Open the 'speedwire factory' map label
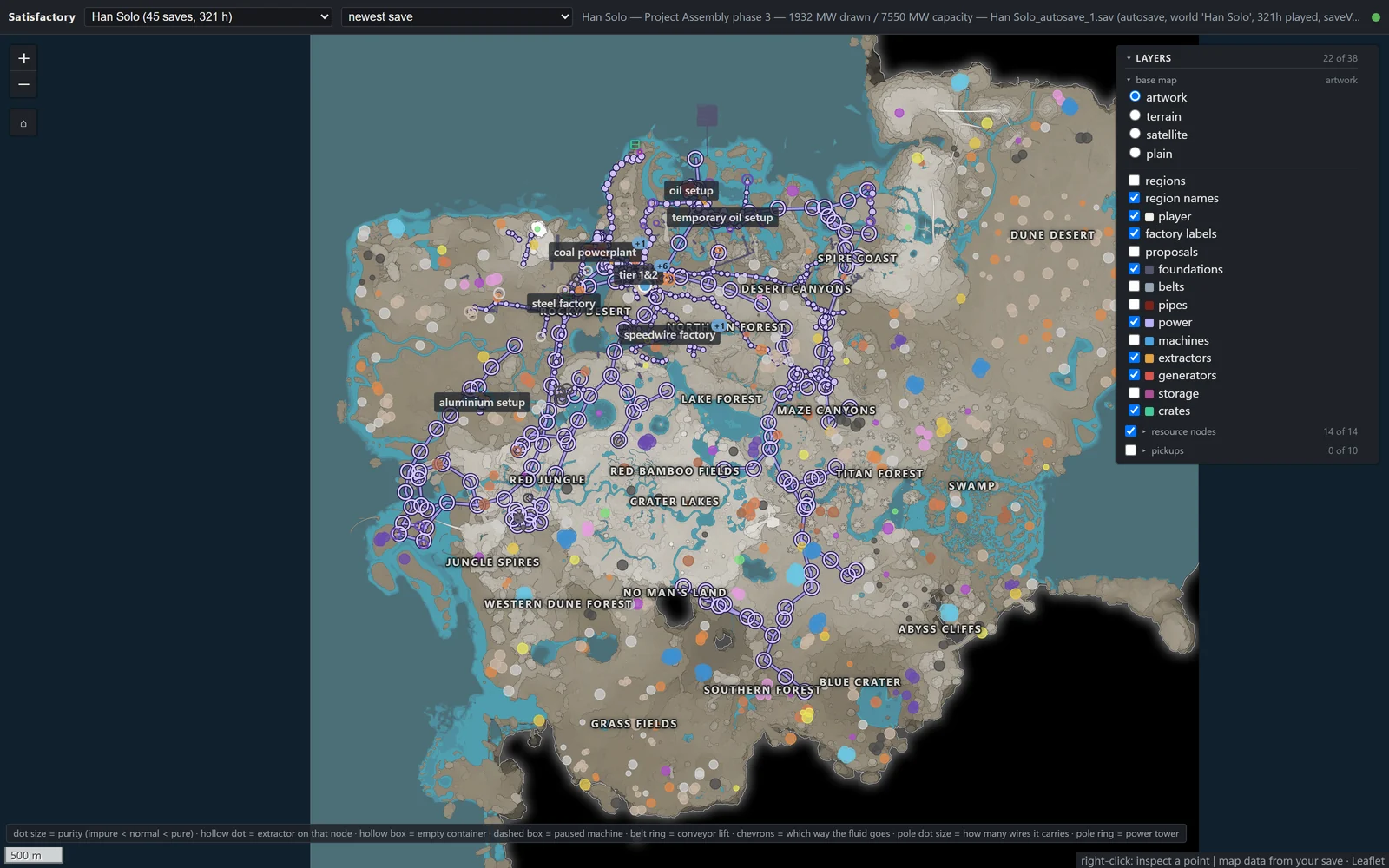Screen dimensions: 1389x868 (x=669, y=335)
